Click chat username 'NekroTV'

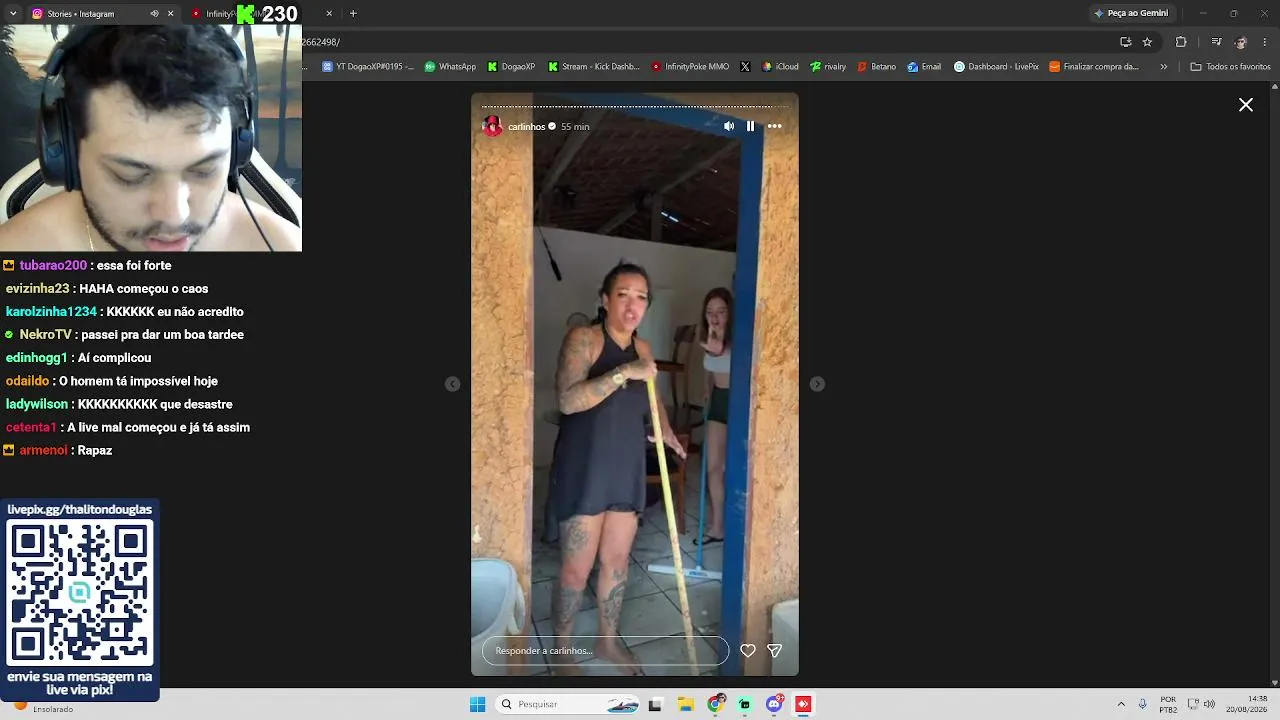click(45, 335)
